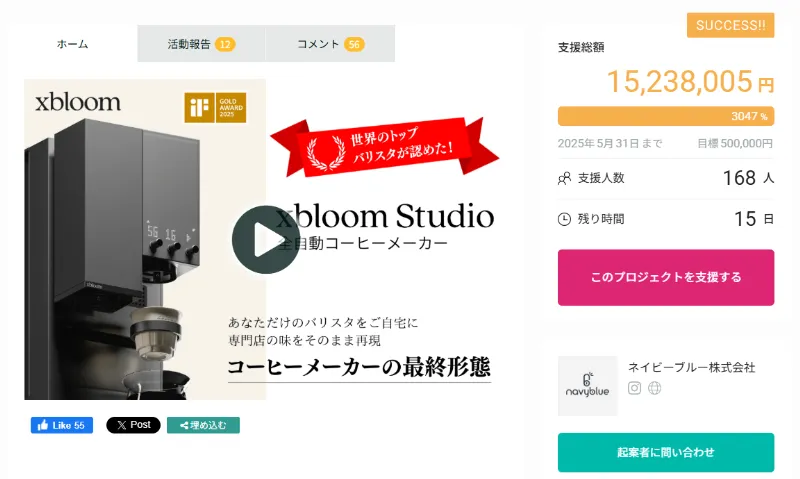Click 起案者に問い合わせ button

coord(666,452)
